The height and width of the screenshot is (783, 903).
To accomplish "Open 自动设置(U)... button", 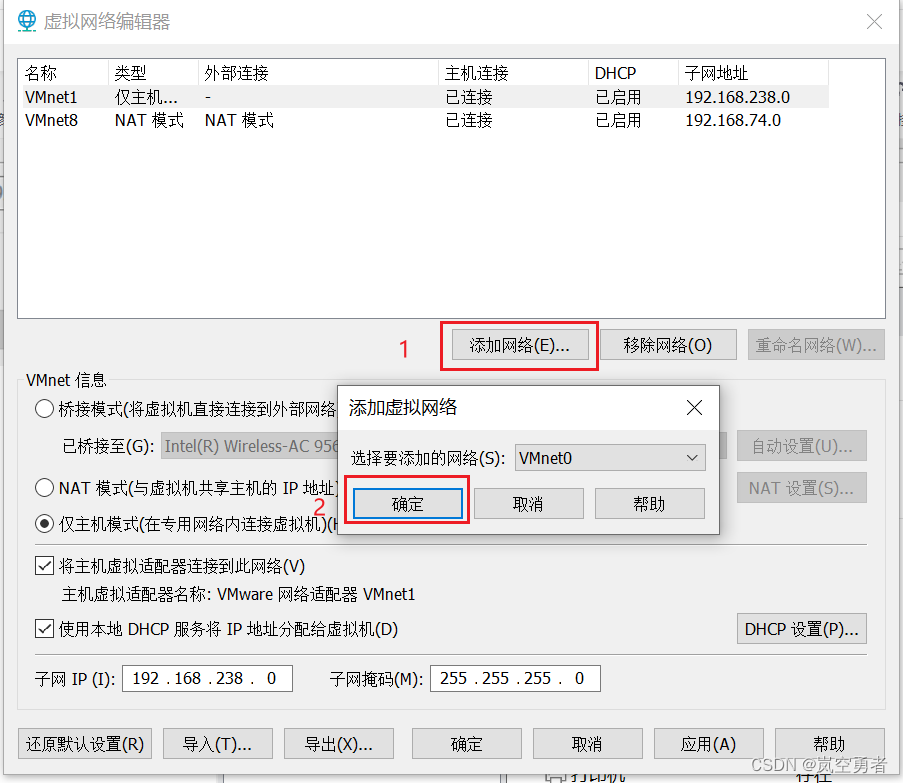I will click(802, 446).
